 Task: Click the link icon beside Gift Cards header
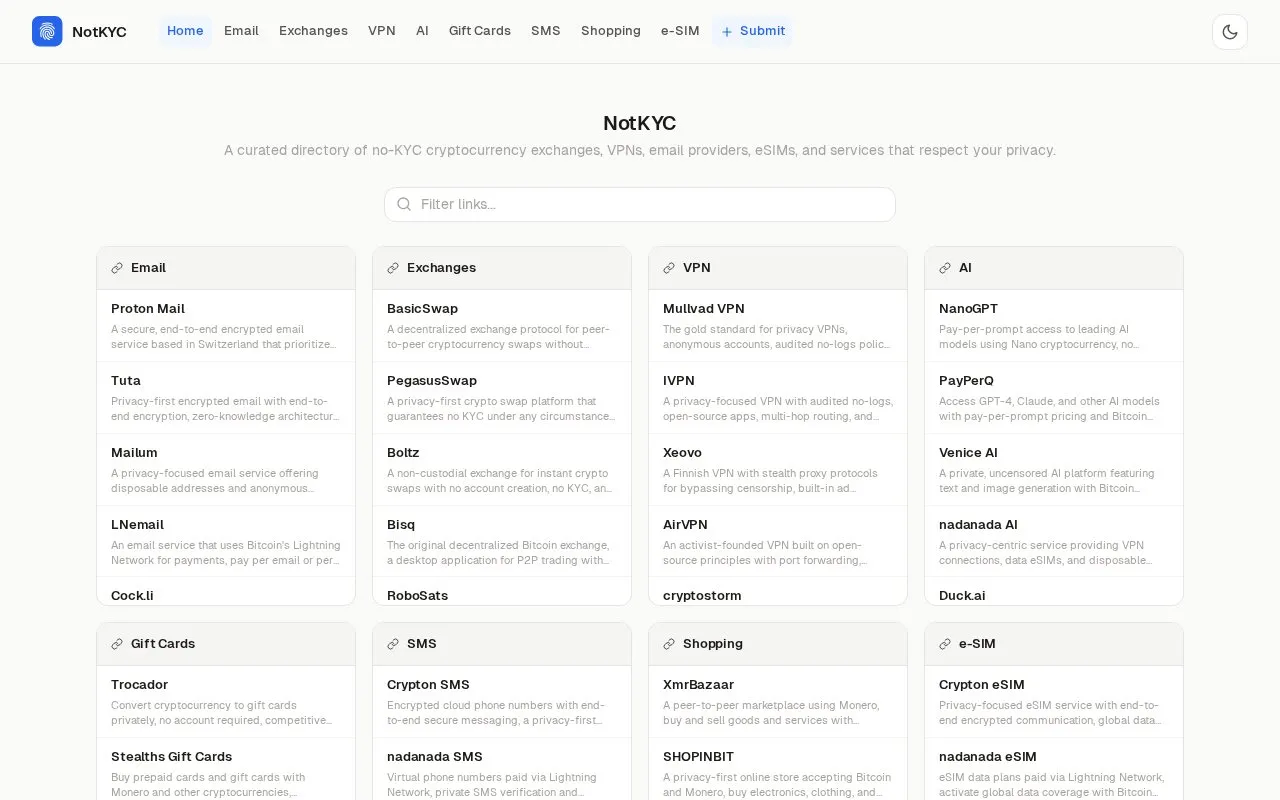coord(117,644)
